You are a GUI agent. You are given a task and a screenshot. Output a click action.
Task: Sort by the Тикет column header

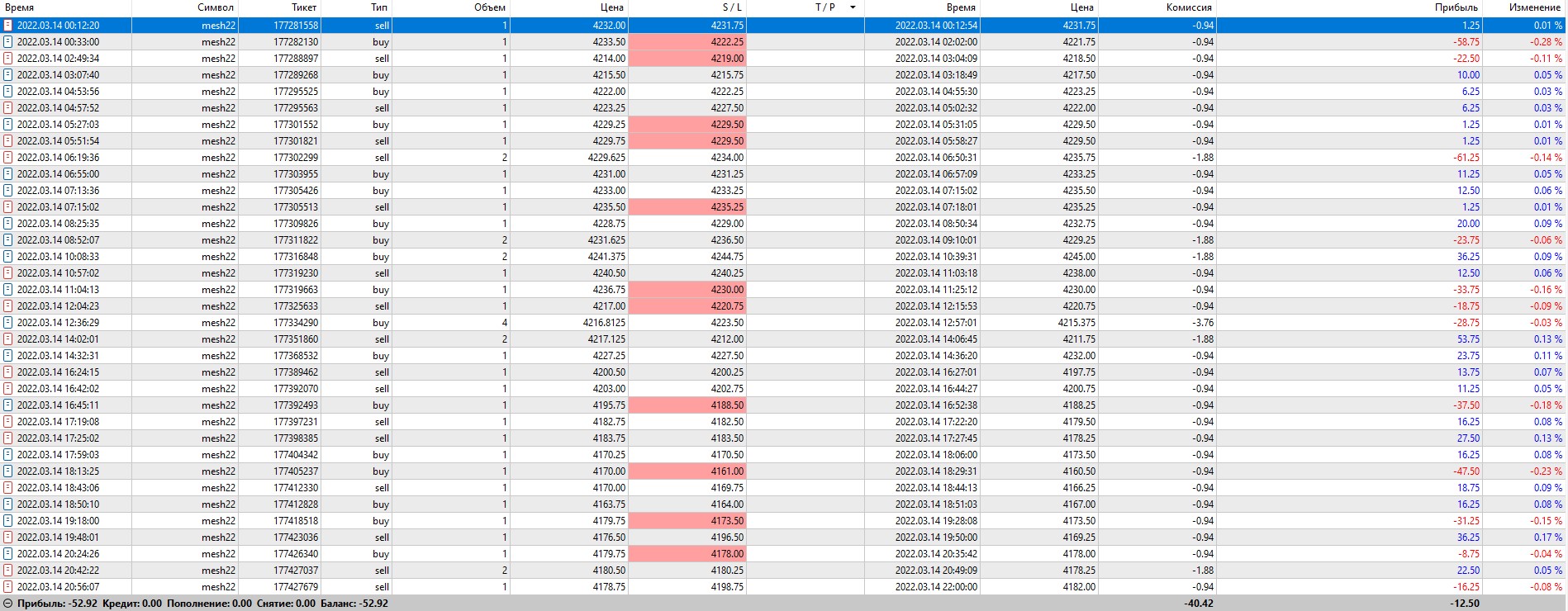(x=304, y=7)
